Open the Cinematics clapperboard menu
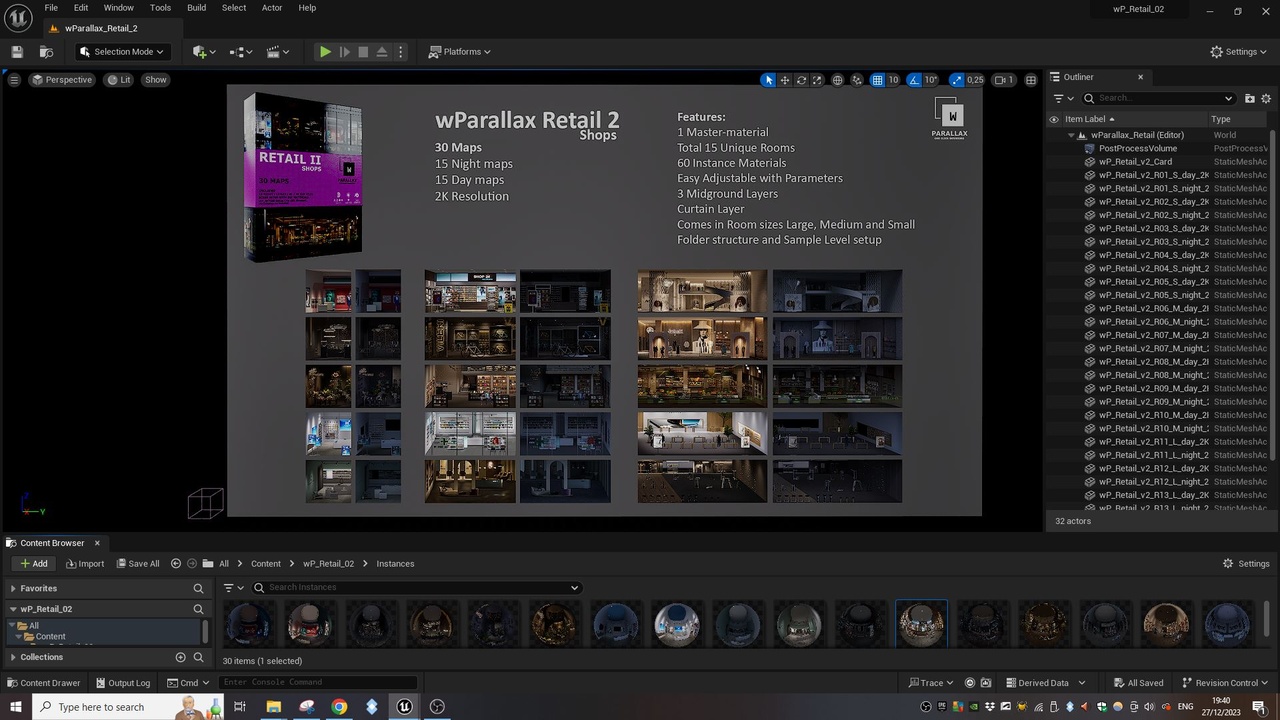Viewport: 1280px width, 720px height. click(x=278, y=52)
